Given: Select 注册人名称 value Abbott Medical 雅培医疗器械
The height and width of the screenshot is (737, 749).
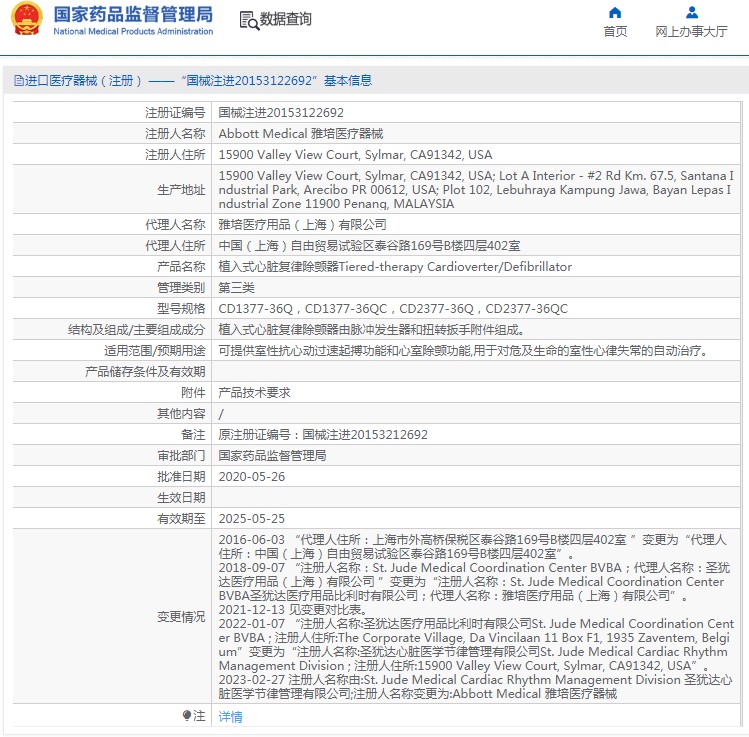Looking at the screenshot, I should click(300, 134).
